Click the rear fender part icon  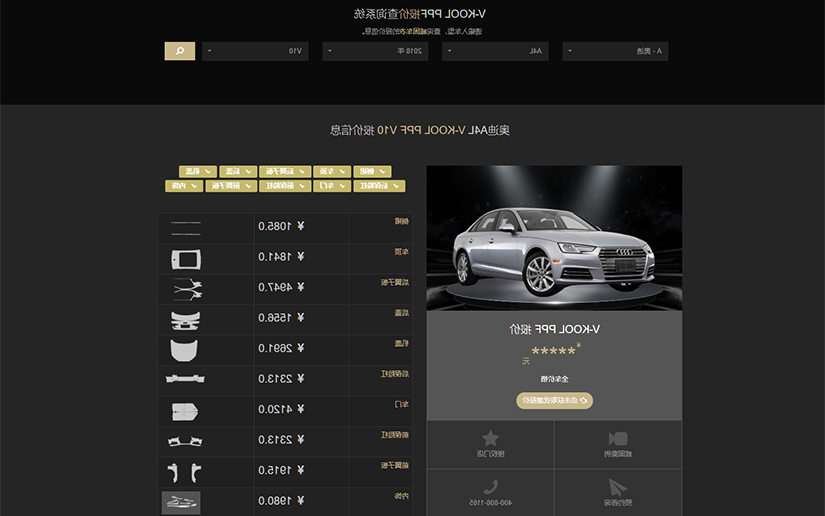(187, 289)
